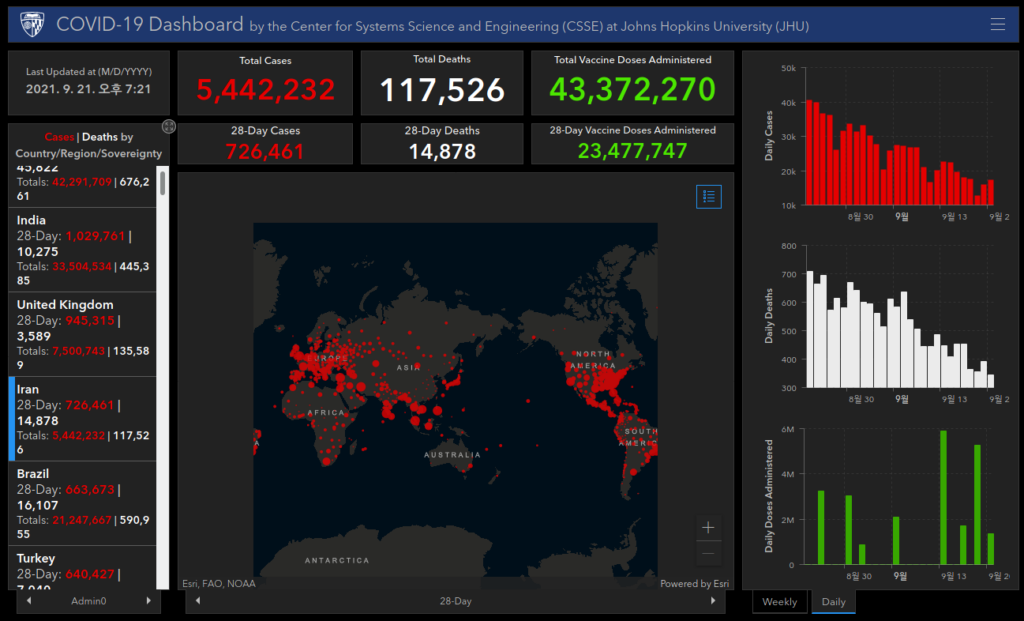The height and width of the screenshot is (621, 1024).
Task: Click the Johns Hopkins shield logo
Action: (32, 24)
